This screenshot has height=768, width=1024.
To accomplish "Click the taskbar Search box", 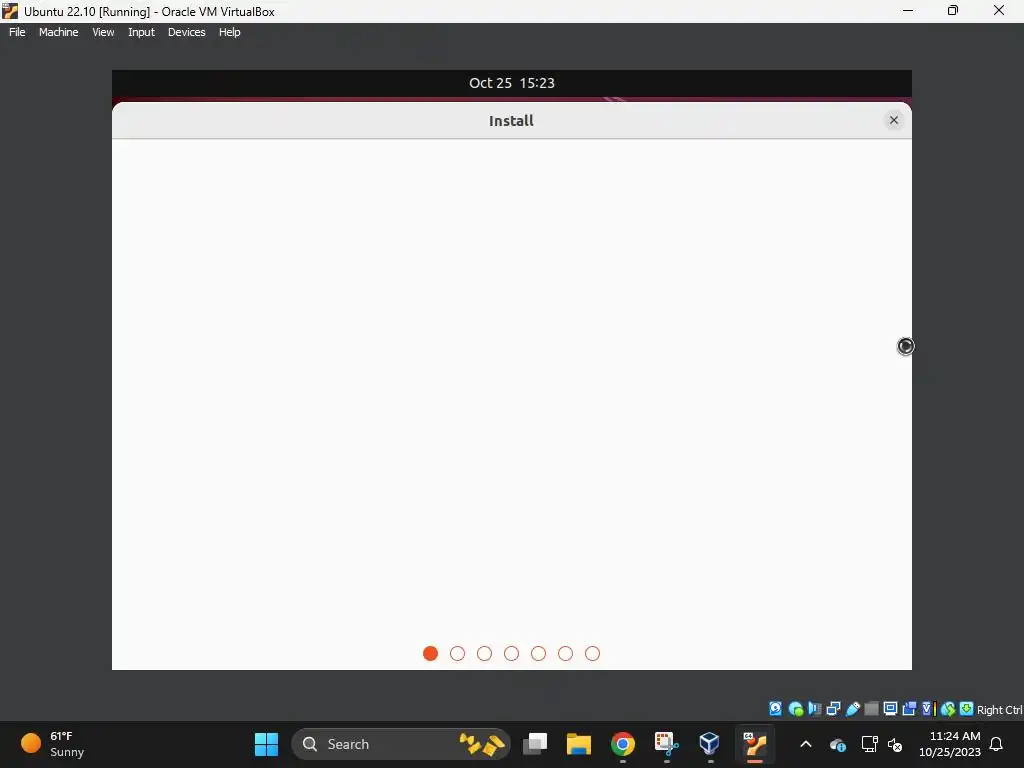I will 401,744.
